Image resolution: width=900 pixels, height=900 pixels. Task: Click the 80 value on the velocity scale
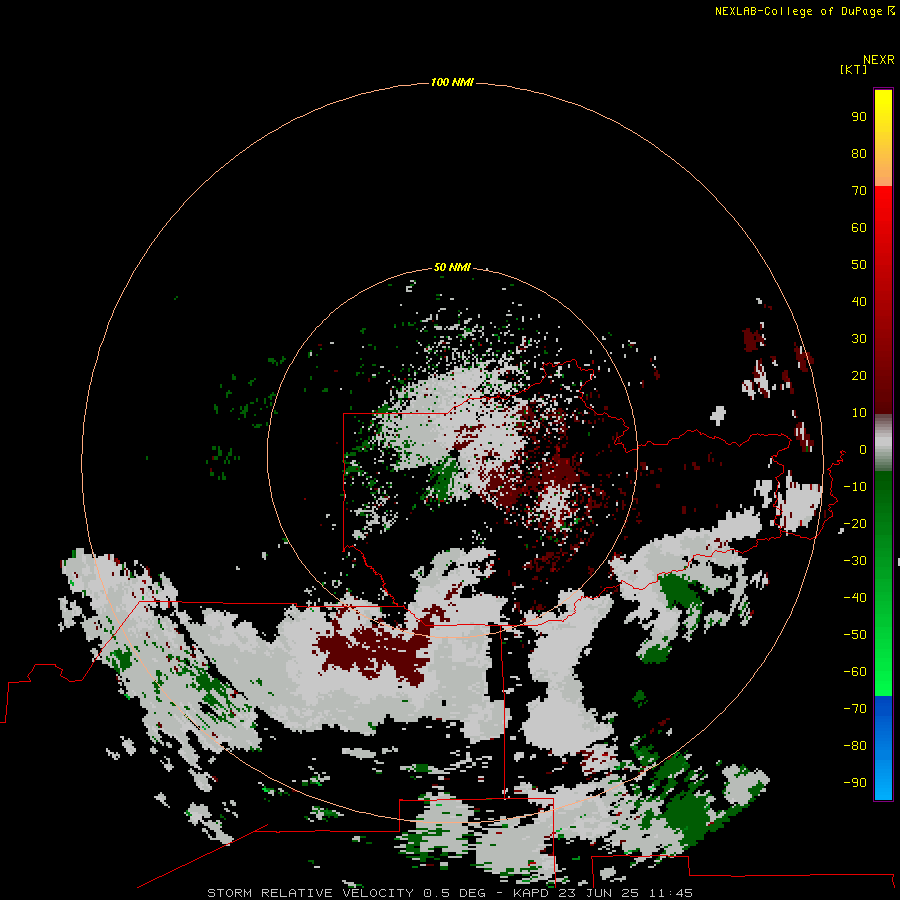point(859,153)
